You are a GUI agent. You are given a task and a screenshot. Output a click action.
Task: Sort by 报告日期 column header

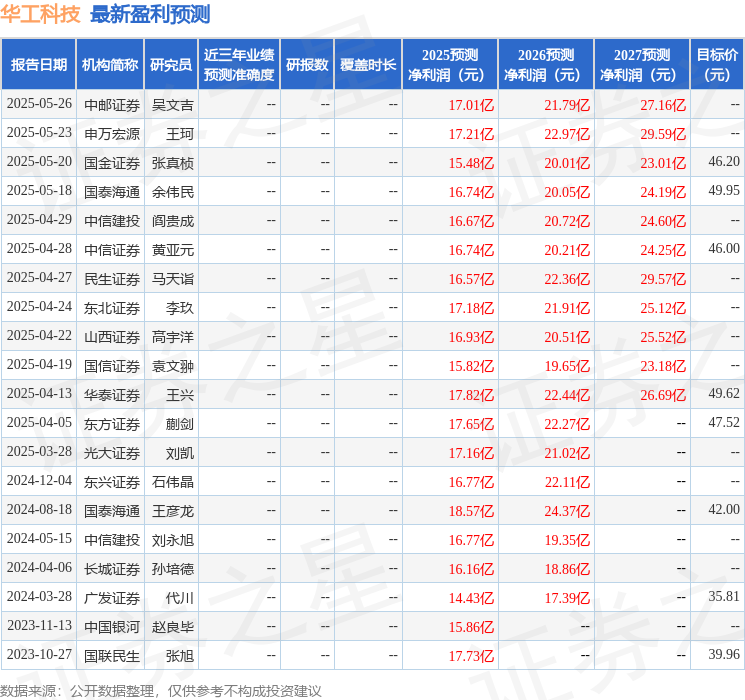pos(39,64)
